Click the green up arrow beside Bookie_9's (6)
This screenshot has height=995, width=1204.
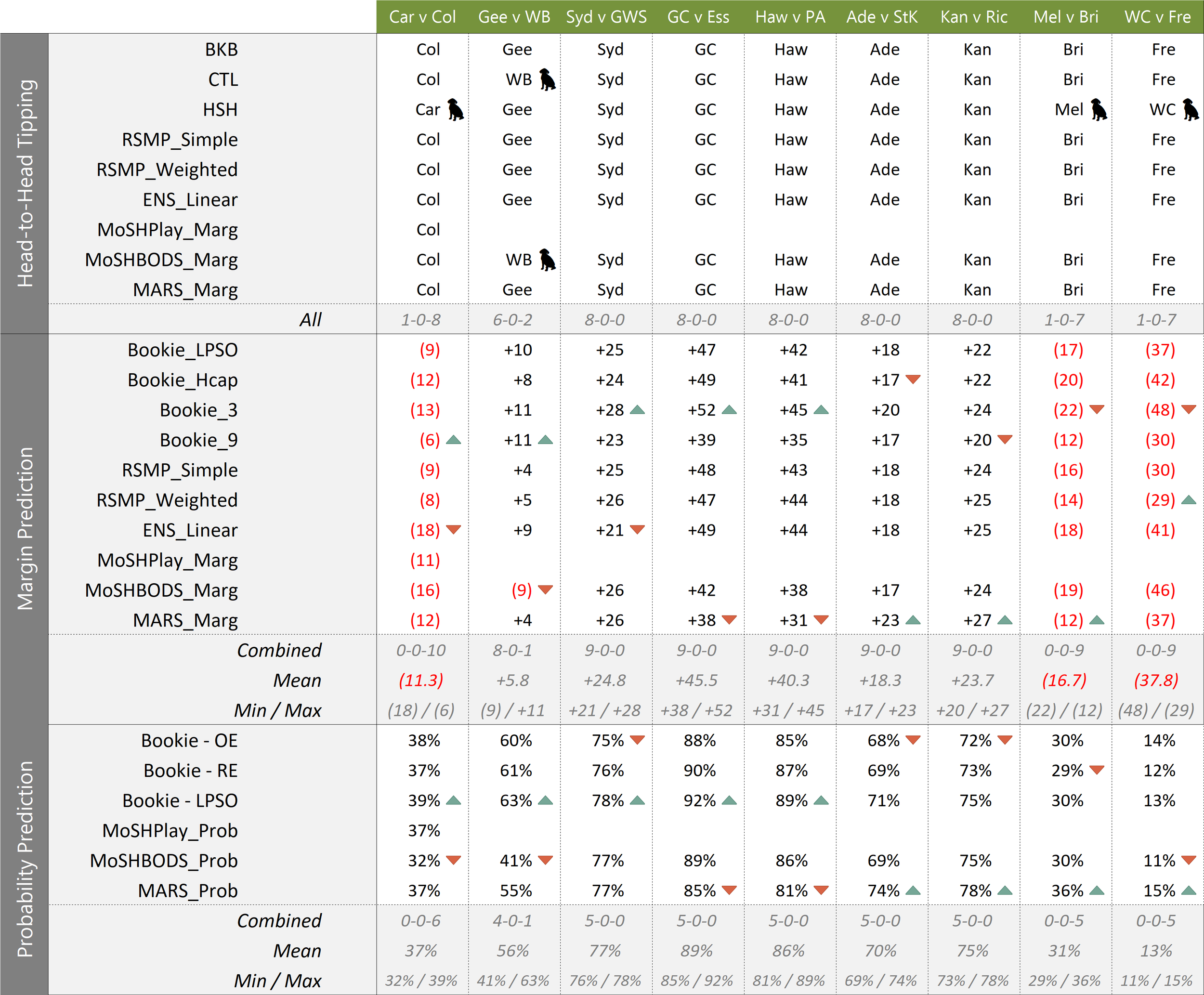(453, 440)
